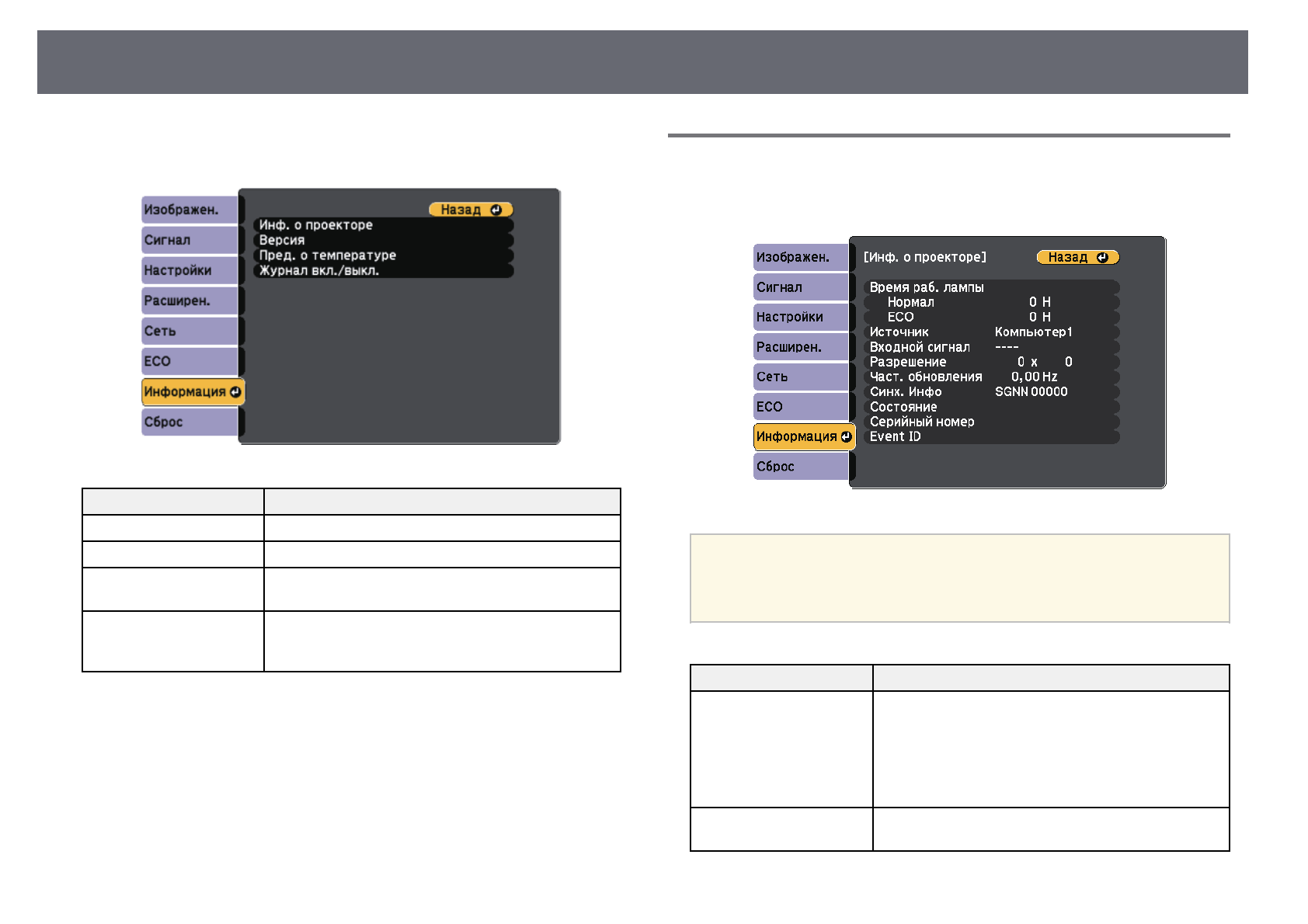Select ECO tab in left menu
The image size is (1308, 924).
190,361
